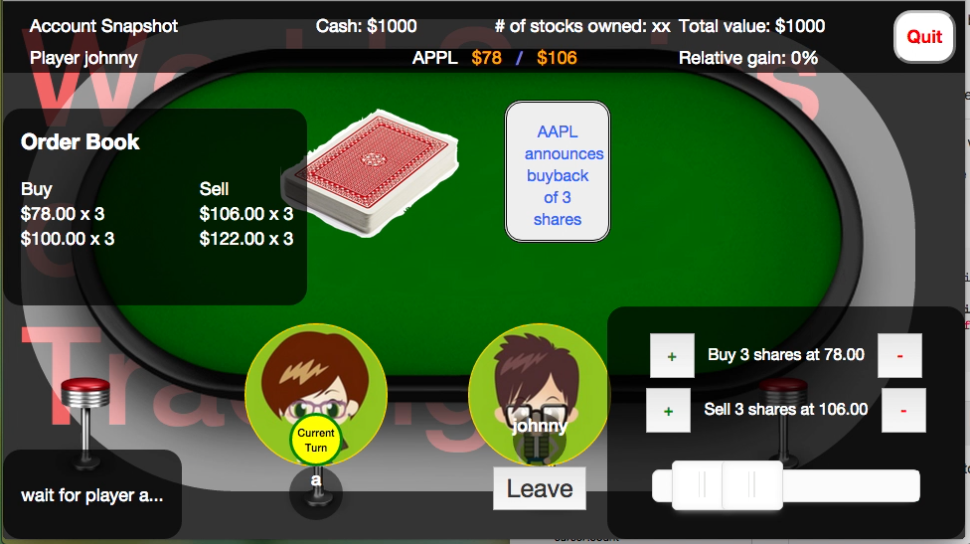The width and height of the screenshot is (970, 544).
Task: Increase the sell order with plus button
Action: 668,410
